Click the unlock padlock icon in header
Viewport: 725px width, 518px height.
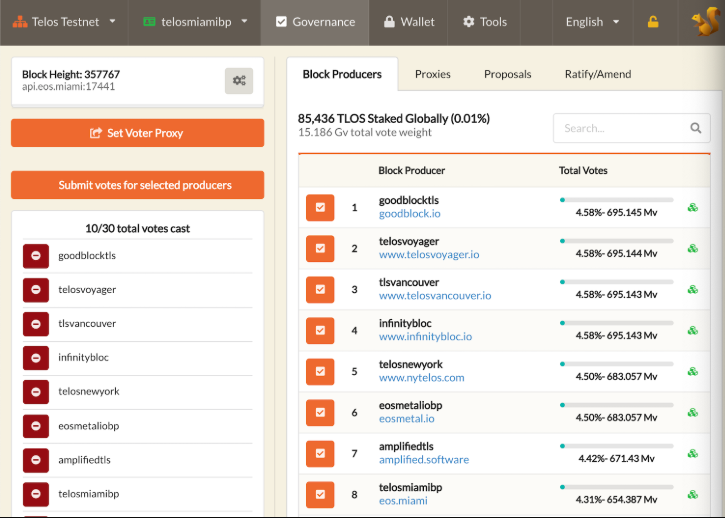pyautogui.click(x=653, y=22)
